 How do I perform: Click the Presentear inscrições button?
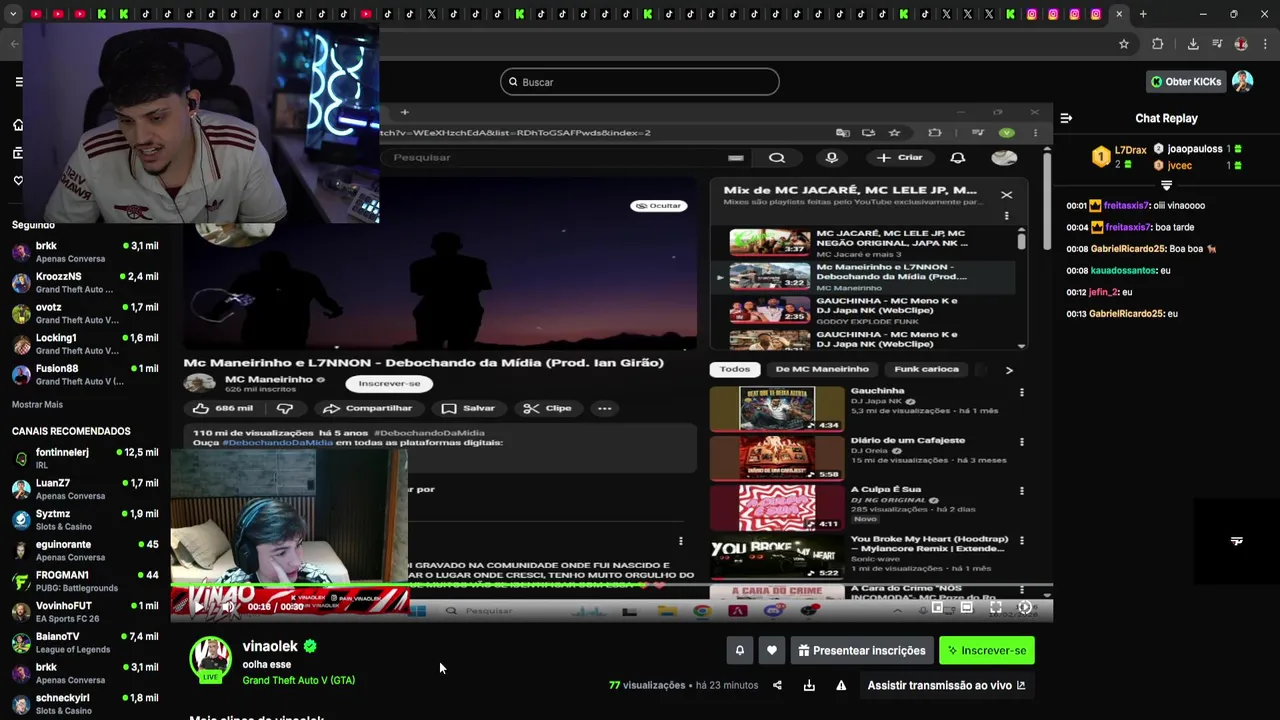(x=862, y=650)
